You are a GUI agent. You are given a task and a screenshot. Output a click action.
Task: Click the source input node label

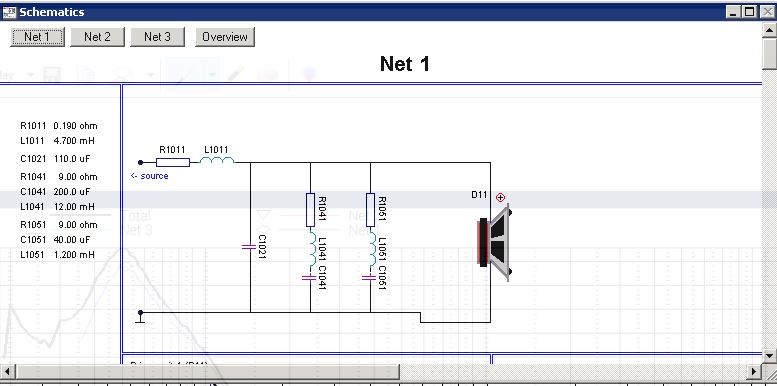pos(150,176)
